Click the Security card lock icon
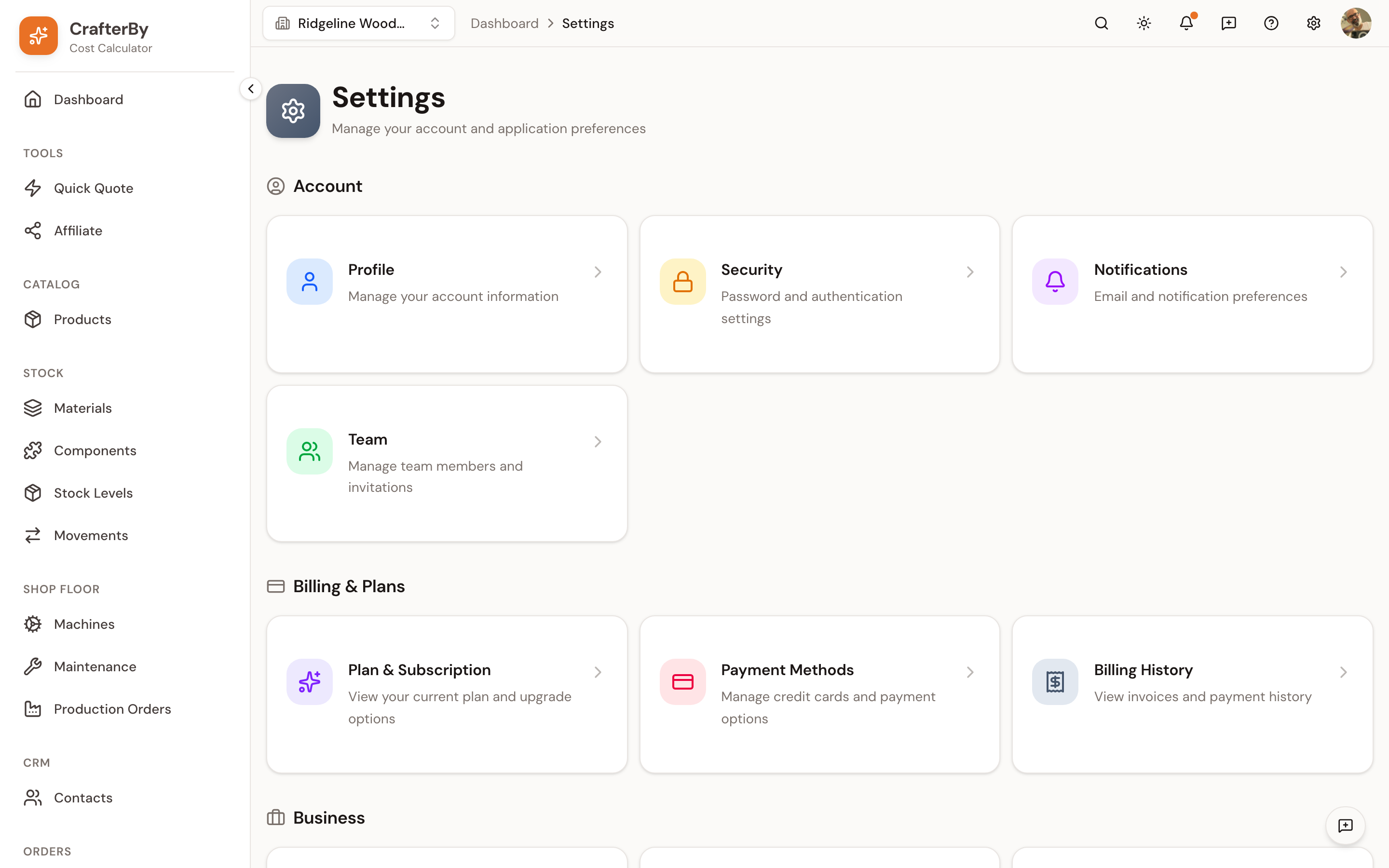1389x868 pixels. click(682, 281)
